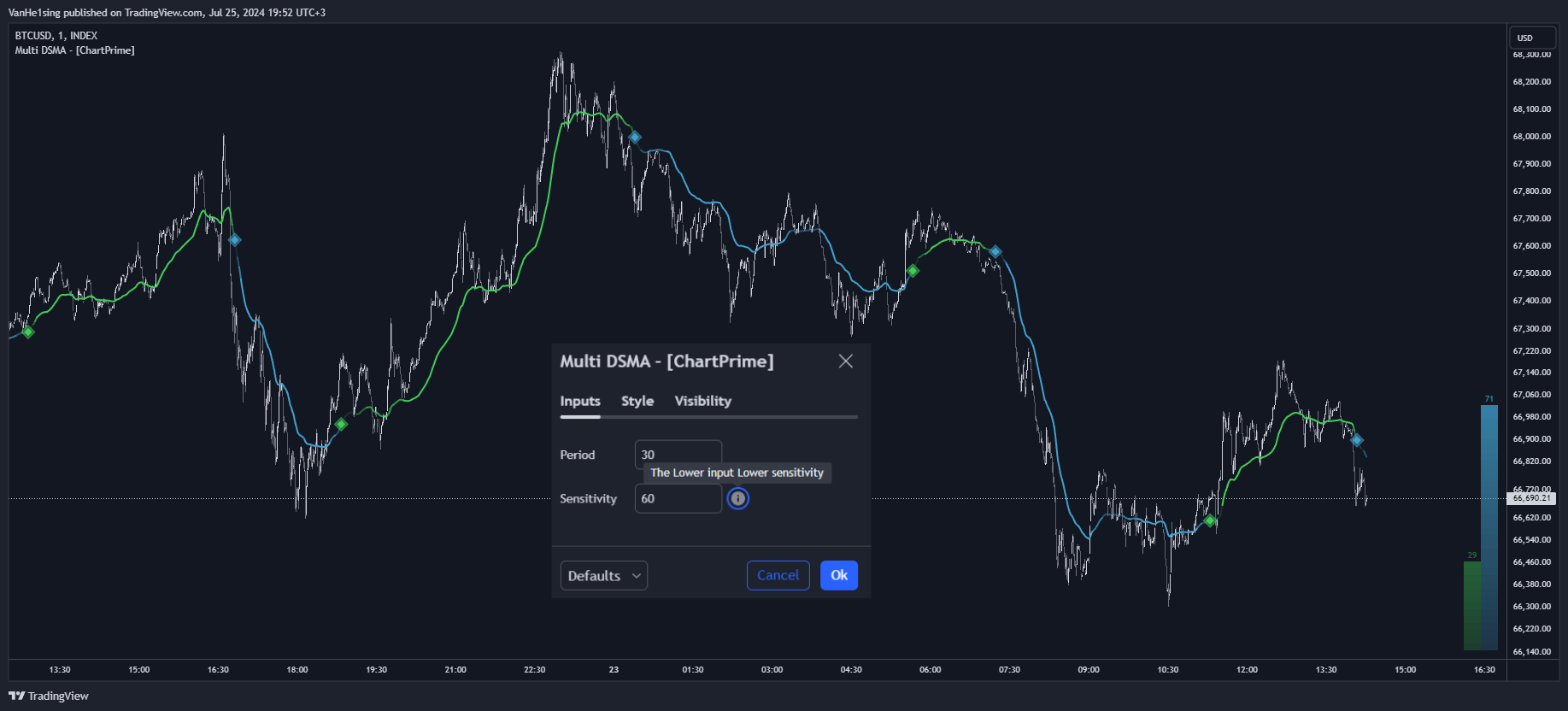This screenshot has height=711, width=1568.
Task: Click the USD currency selector on price axis
Action: pyautogui.click(x=1532, y=38)
